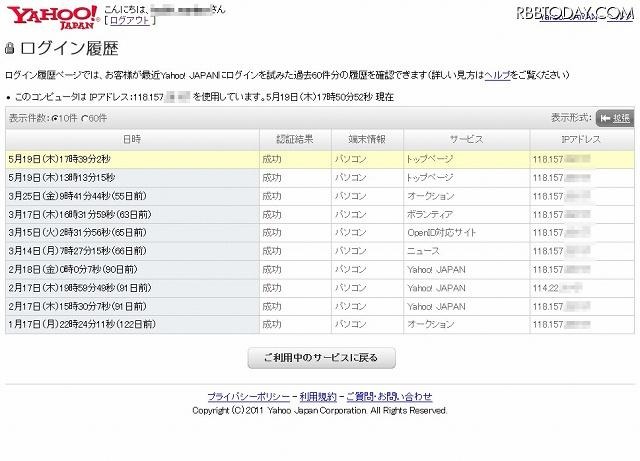Select the 2月18日(金)0時0分7秒 entry
The image size is (640, 461).
pyautogui.click(x=320, y=269)
